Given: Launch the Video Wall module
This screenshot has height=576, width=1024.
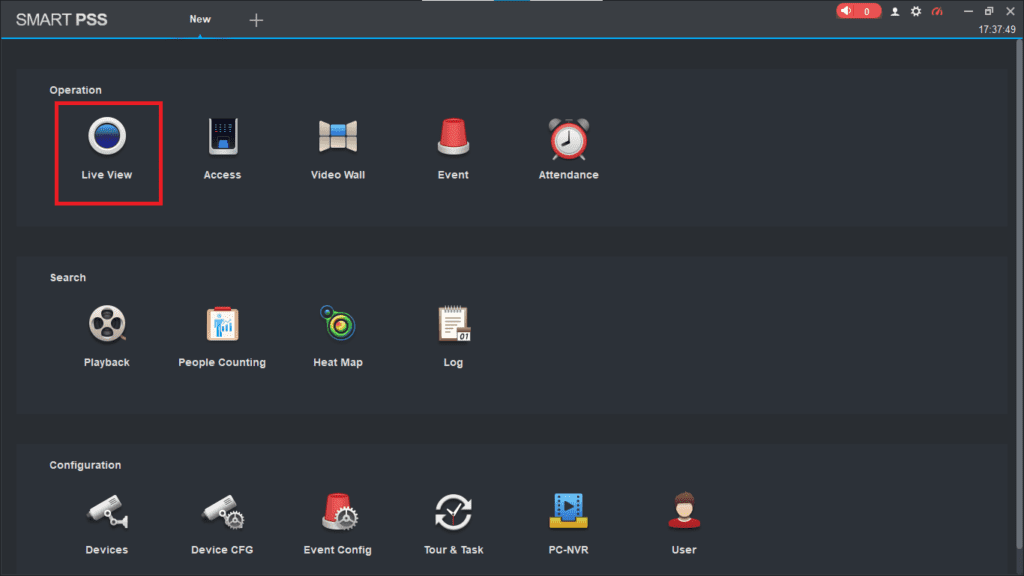Looking at the screenshot, I should pos(338,138).
